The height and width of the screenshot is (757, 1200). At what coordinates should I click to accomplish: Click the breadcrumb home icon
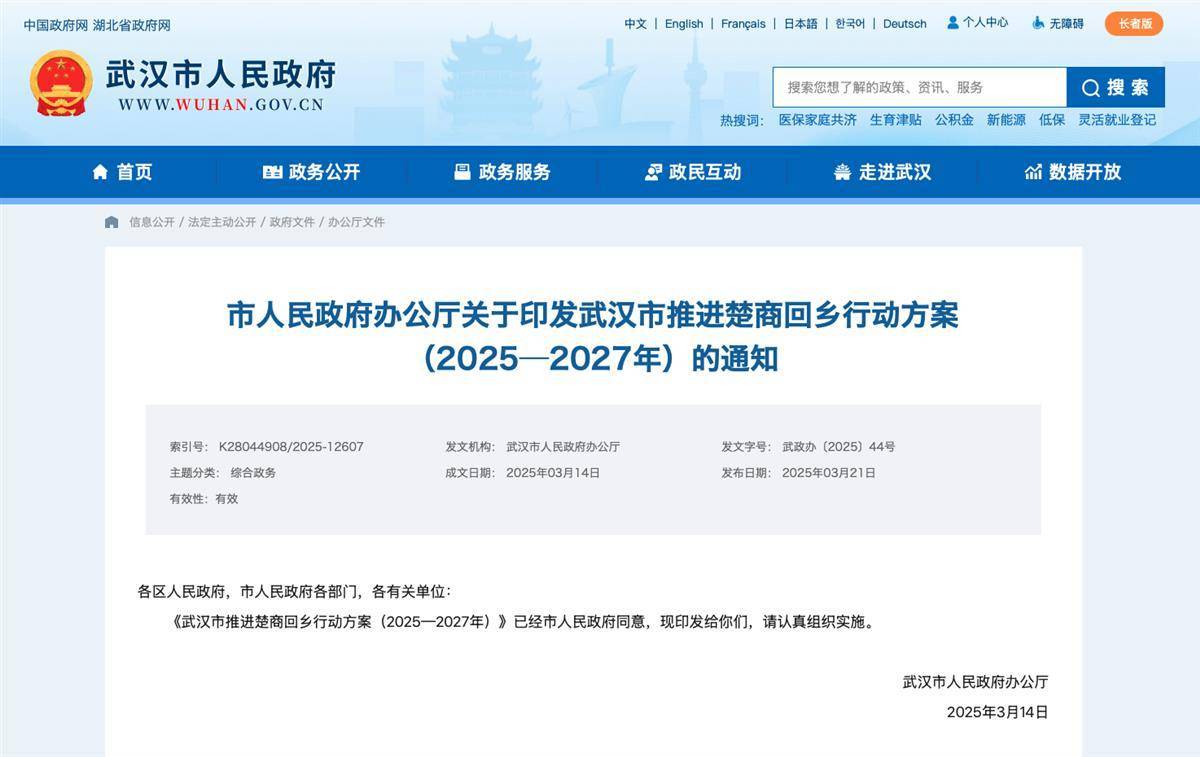(112, 222)
